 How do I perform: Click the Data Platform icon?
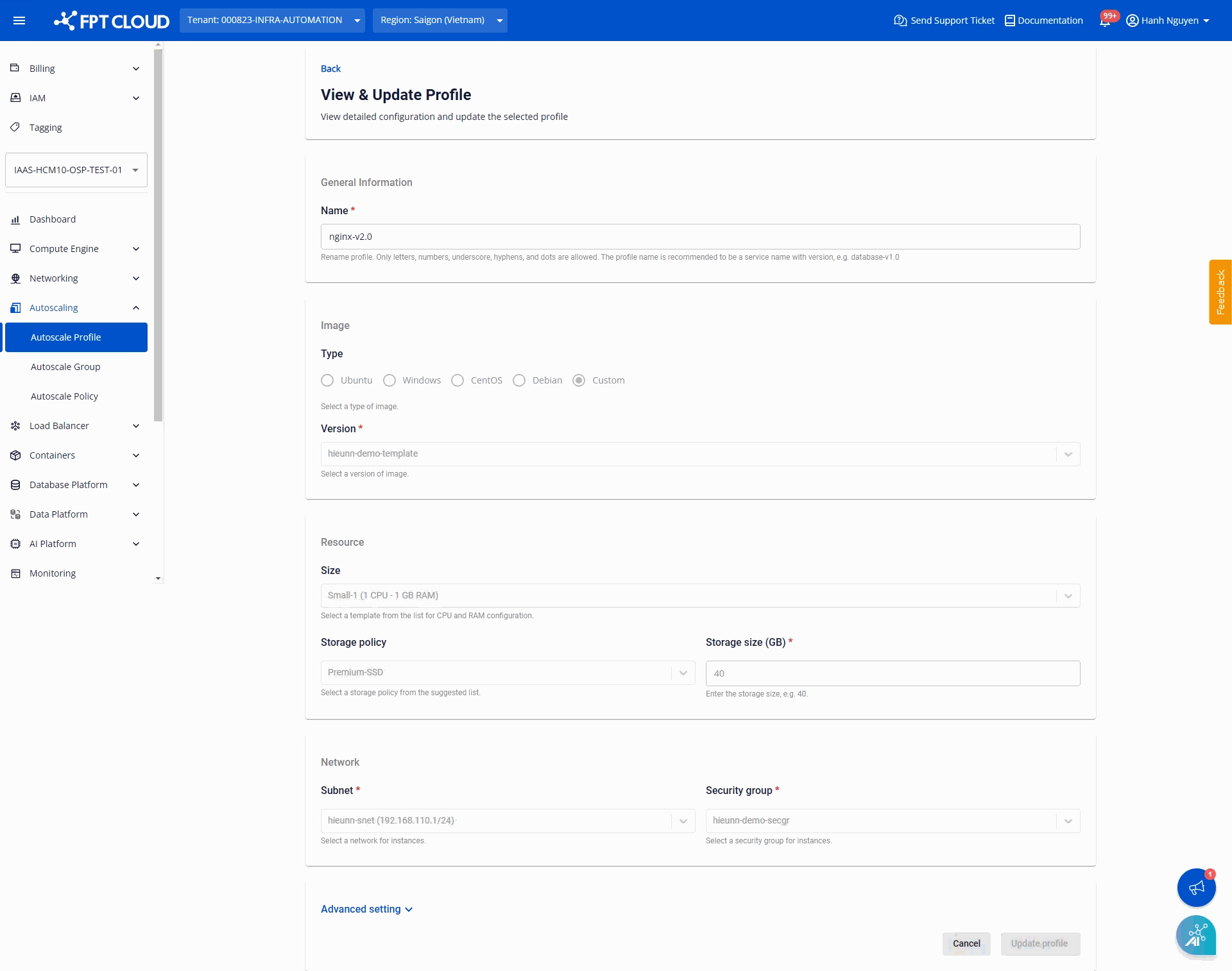coord(15,514)
